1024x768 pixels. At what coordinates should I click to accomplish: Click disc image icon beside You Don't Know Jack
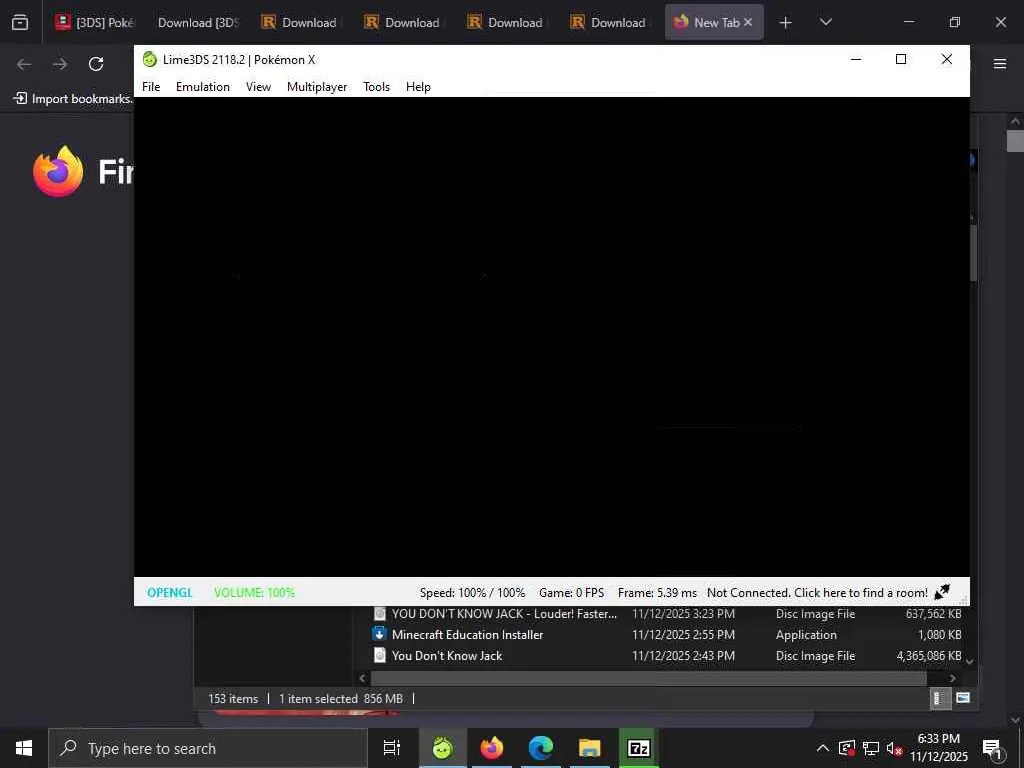(x=379, y=655)
